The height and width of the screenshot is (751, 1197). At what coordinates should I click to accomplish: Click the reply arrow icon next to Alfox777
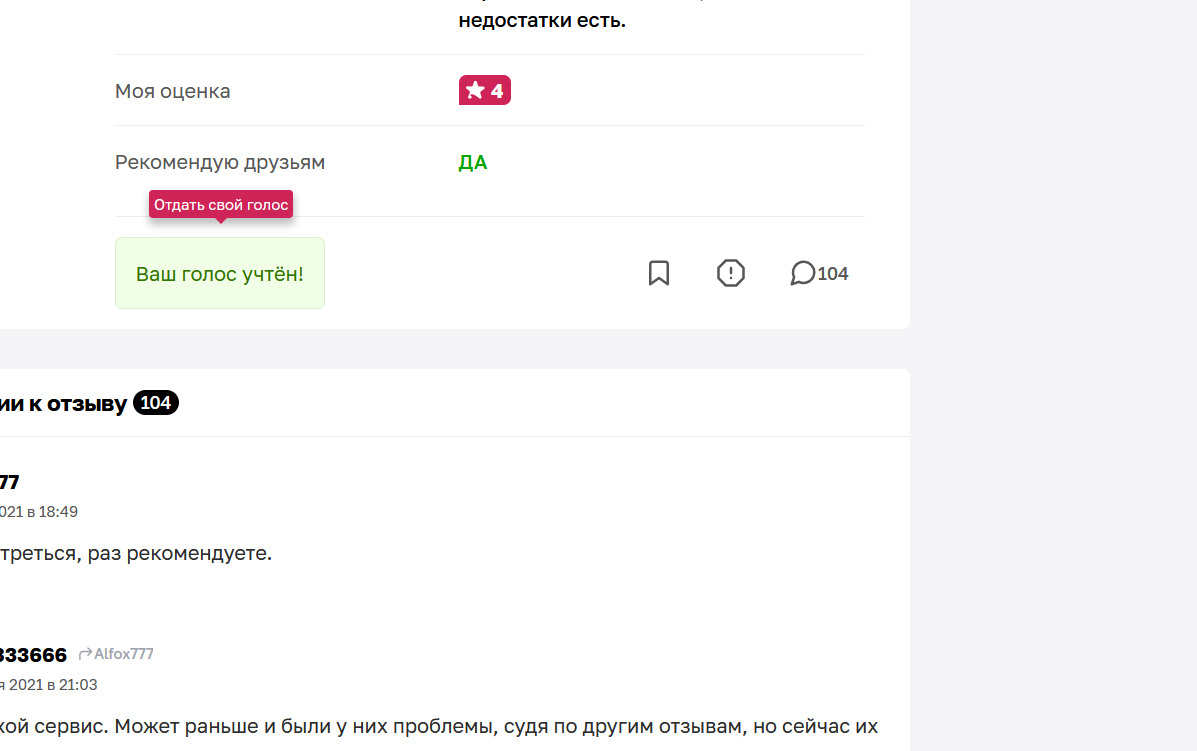[85, 653]
